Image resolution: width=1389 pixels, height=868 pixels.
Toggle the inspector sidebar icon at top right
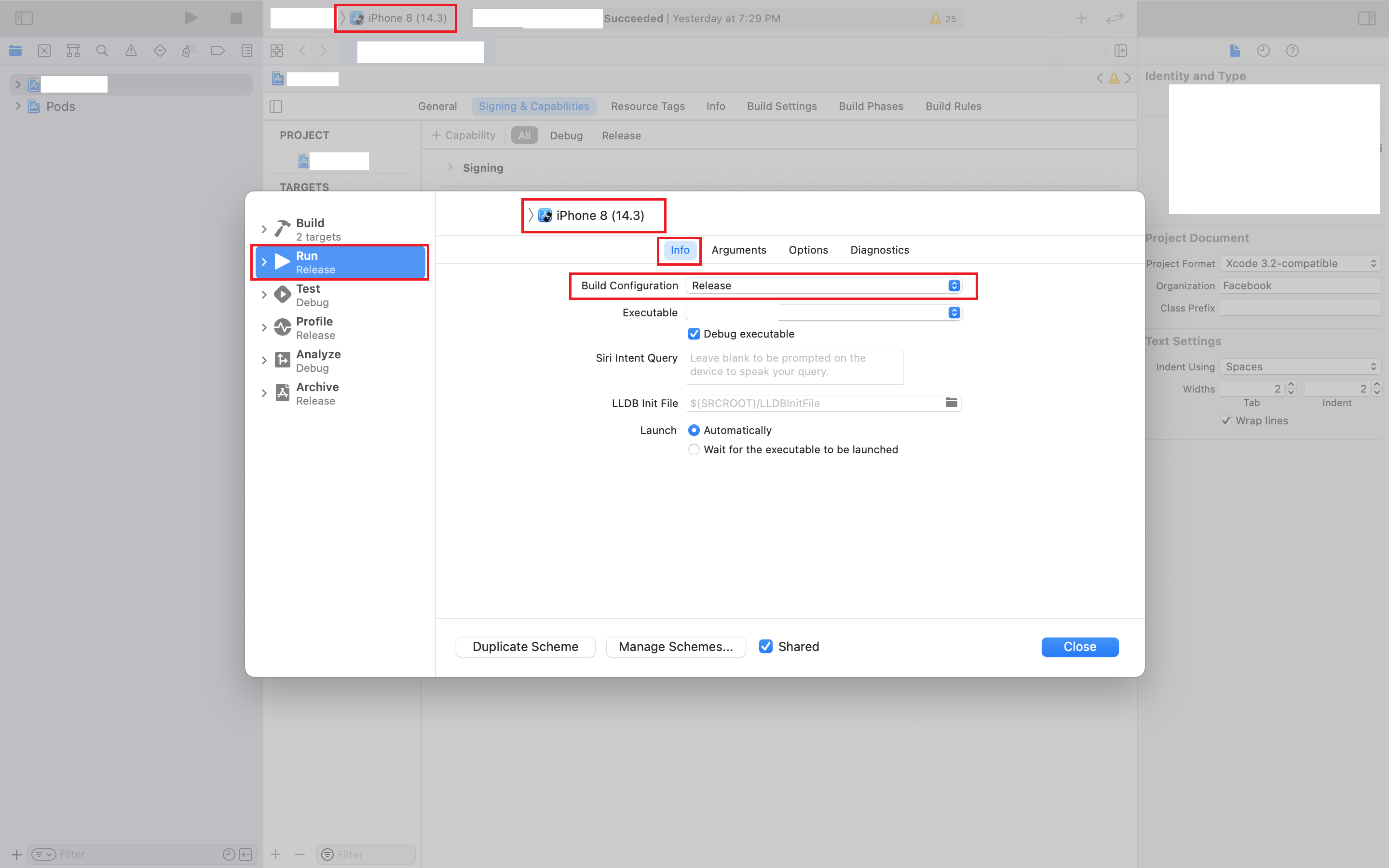click(1366, 18)
